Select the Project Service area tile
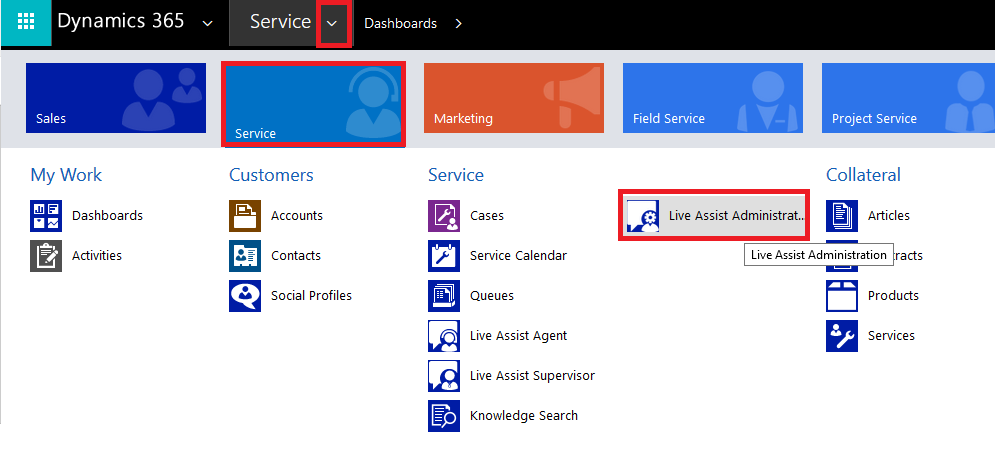This screenshot has height=458, width=995. click(908, 98)
